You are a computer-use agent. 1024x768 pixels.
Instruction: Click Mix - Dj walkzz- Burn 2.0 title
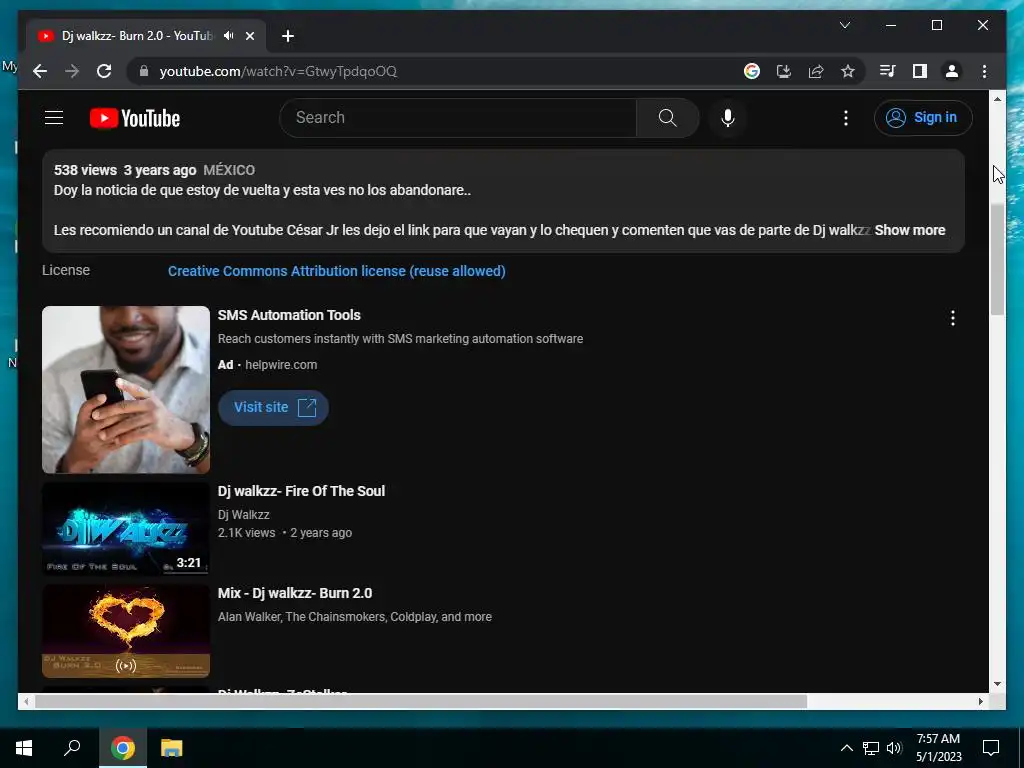pyautogui.click(x=295, y=593)
